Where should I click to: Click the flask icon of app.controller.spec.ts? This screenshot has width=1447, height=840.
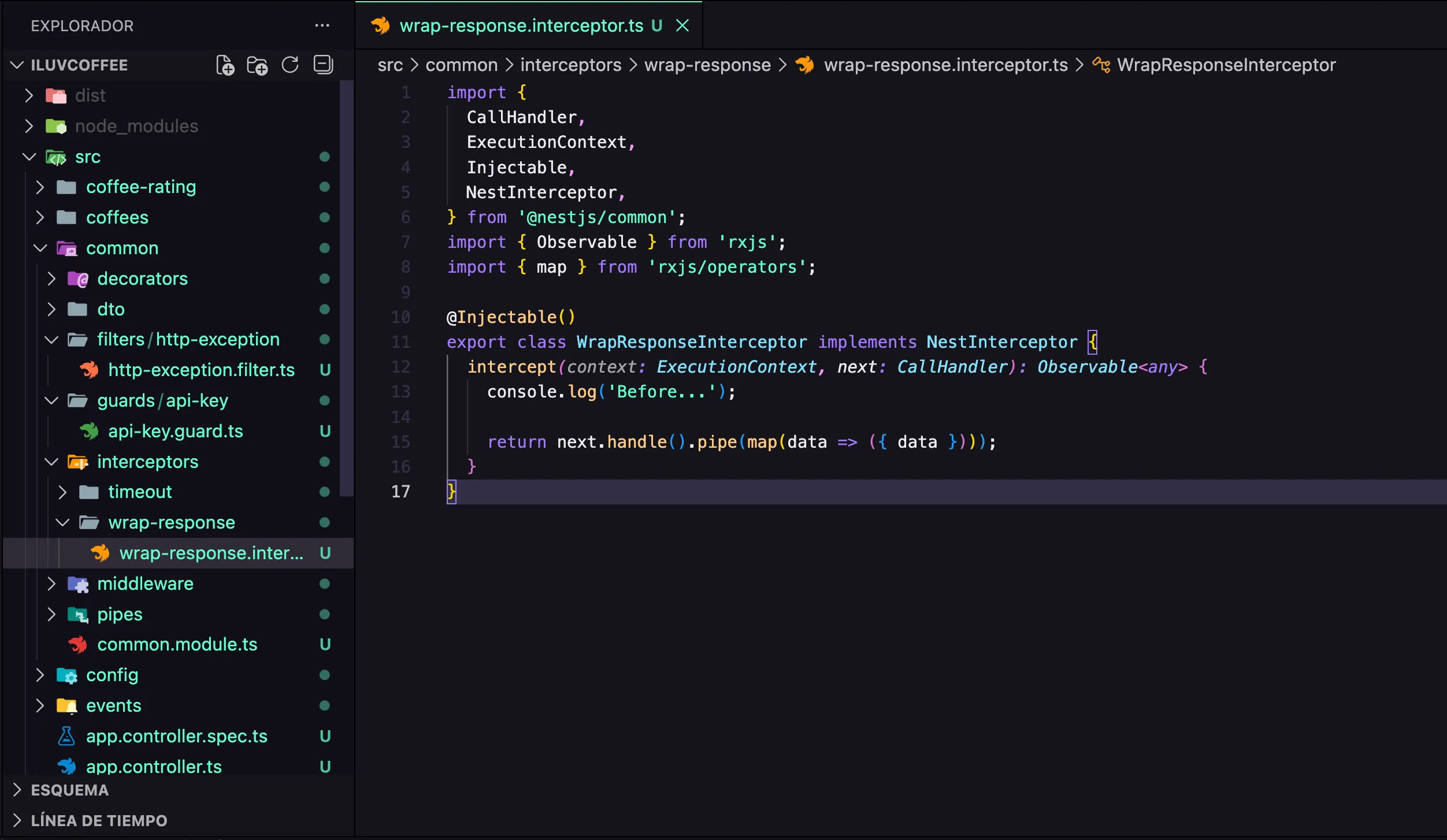click(x=66, y=736)
